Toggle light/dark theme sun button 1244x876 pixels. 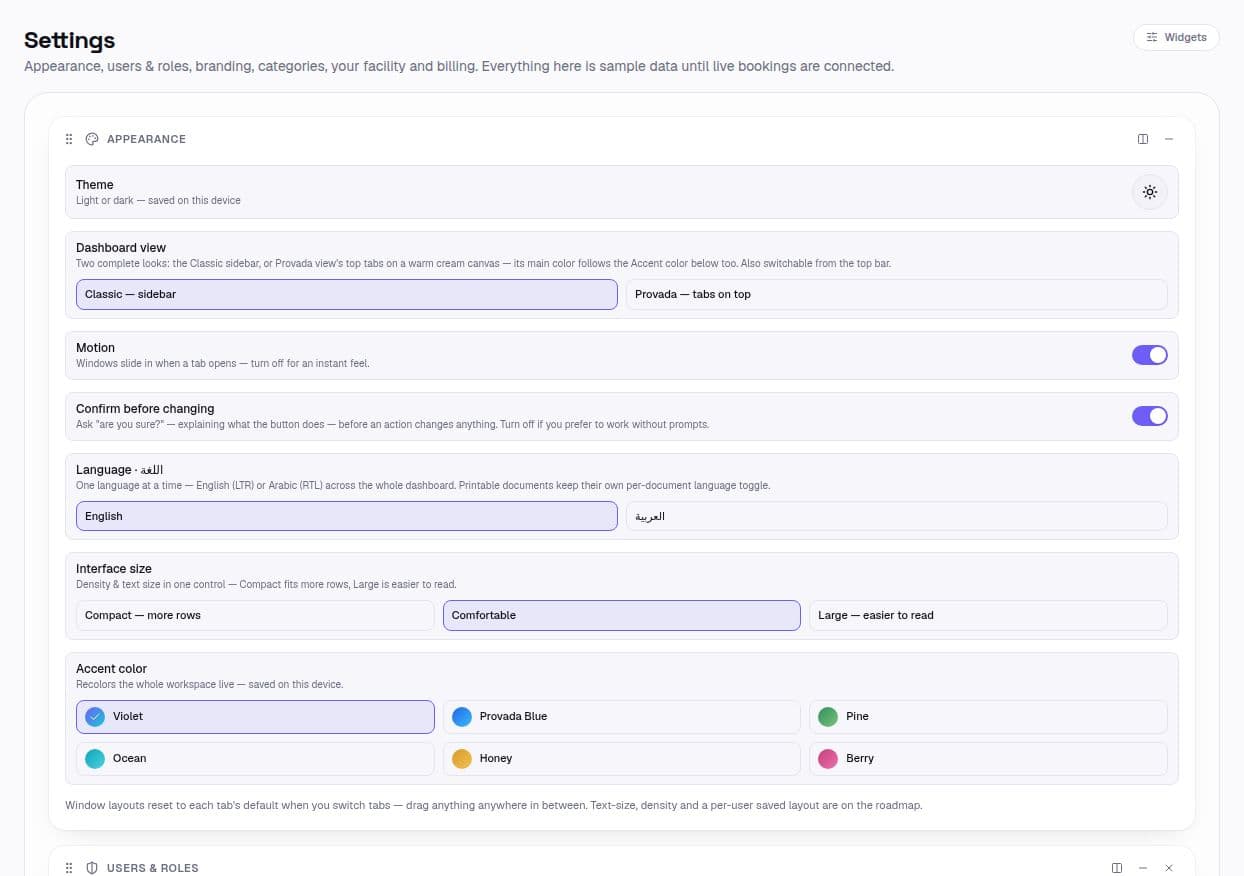(x=1150, y=192)
